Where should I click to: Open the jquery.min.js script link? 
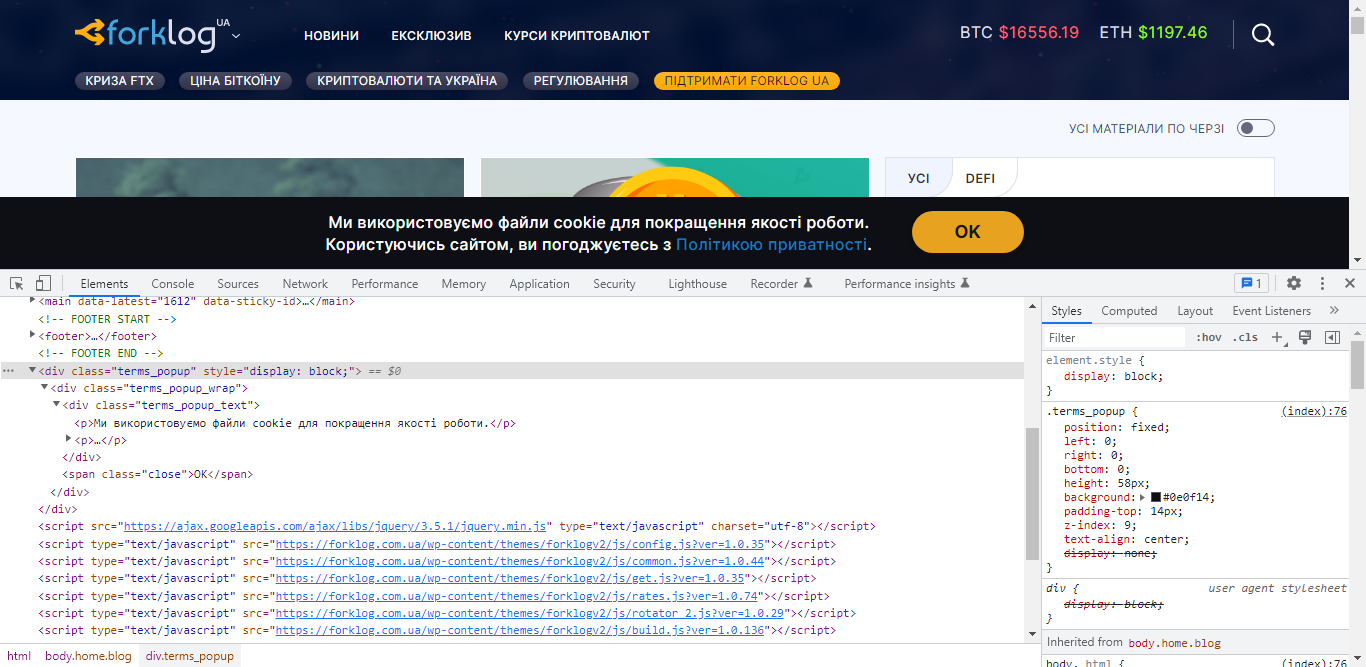coord(335,526)
